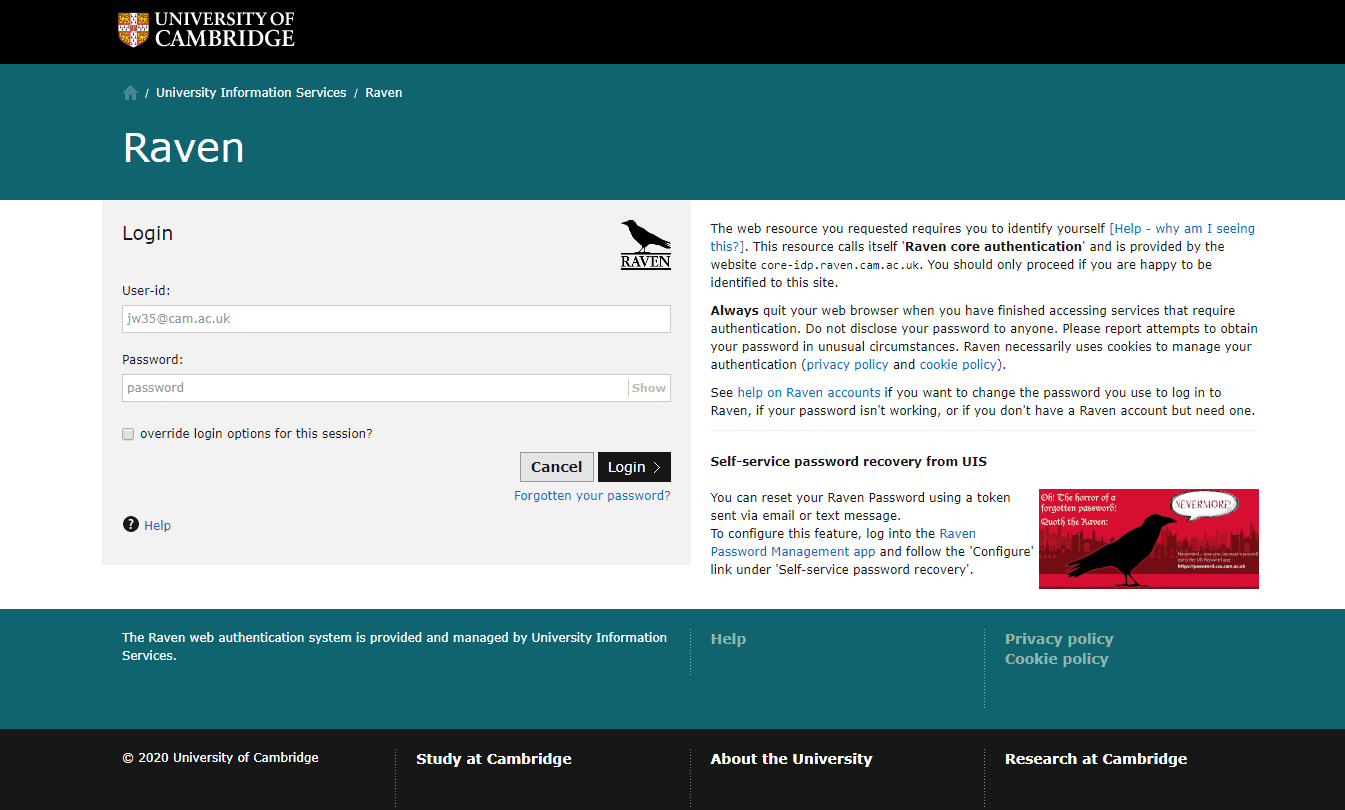The height and width of the screenshot is (810, 1345).
Task: Open Forgotten your password link
Action: click(592, 496)
